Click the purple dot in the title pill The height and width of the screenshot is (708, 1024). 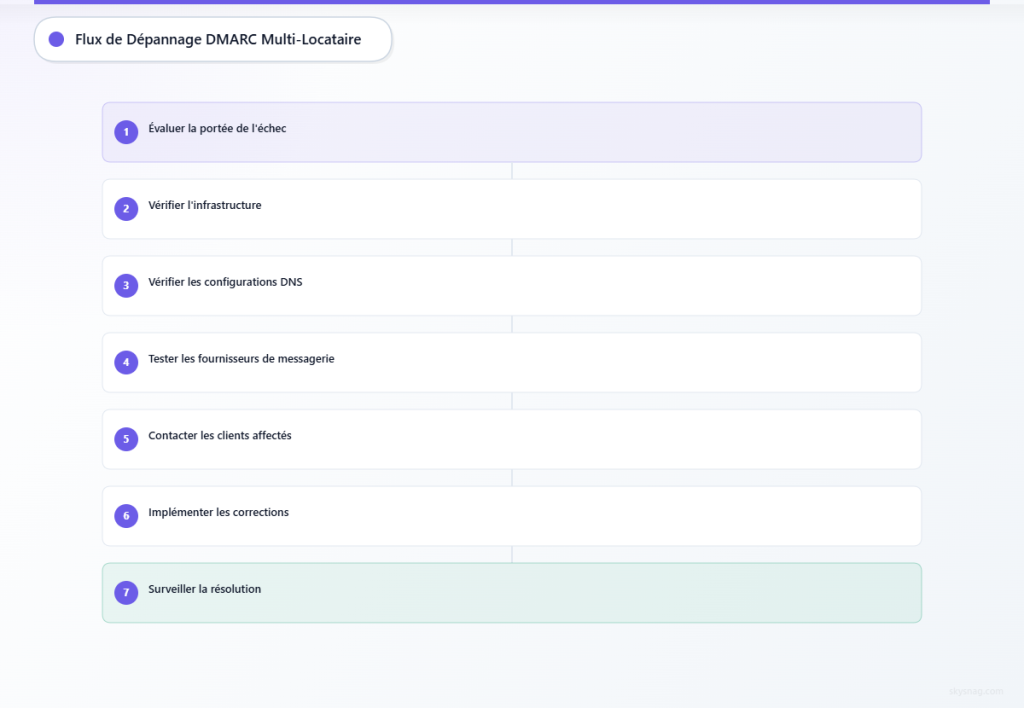pyautogui.click(x=57, y=39)
